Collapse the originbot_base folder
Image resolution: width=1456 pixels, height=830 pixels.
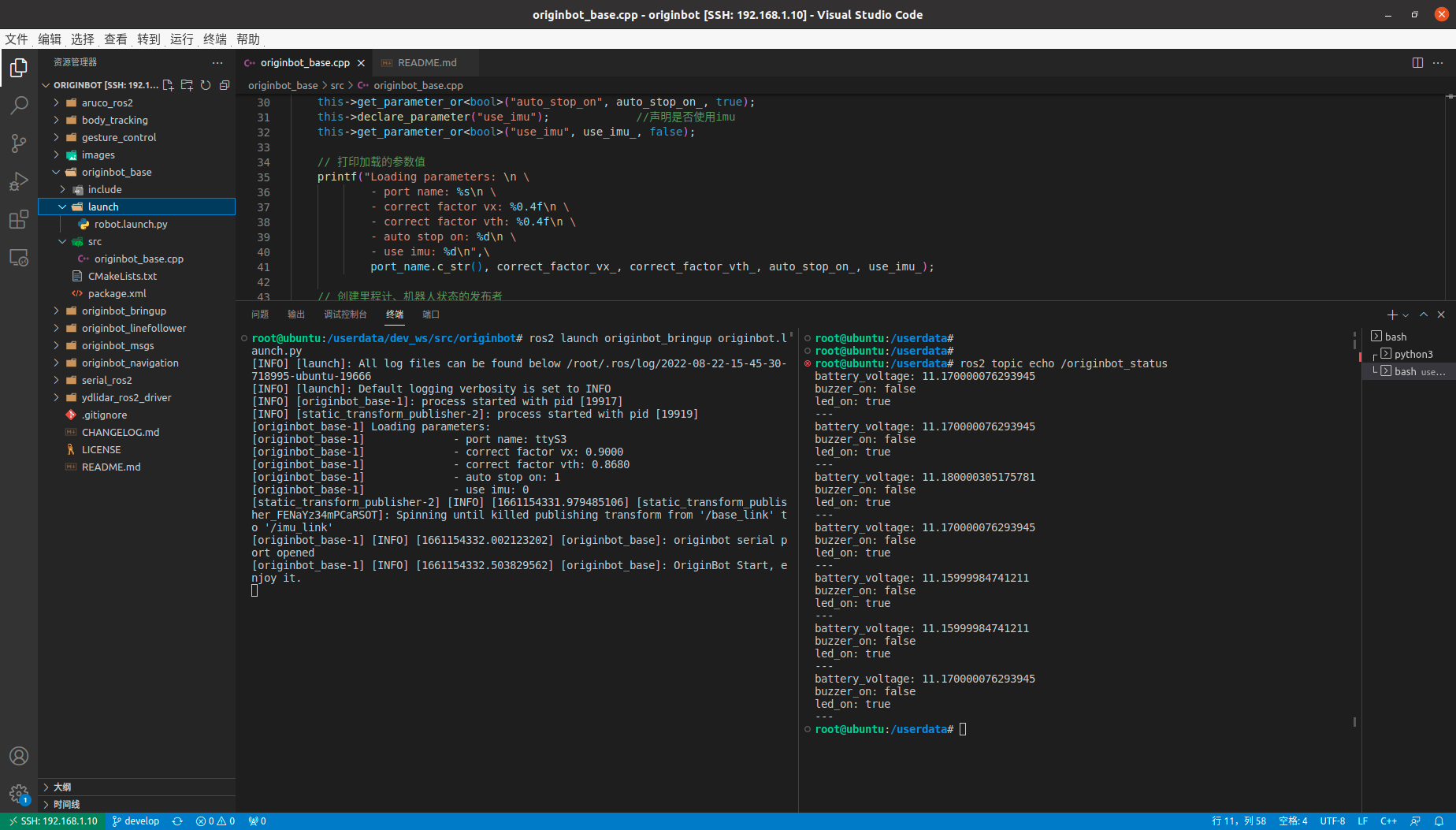(x=117, y=172)
